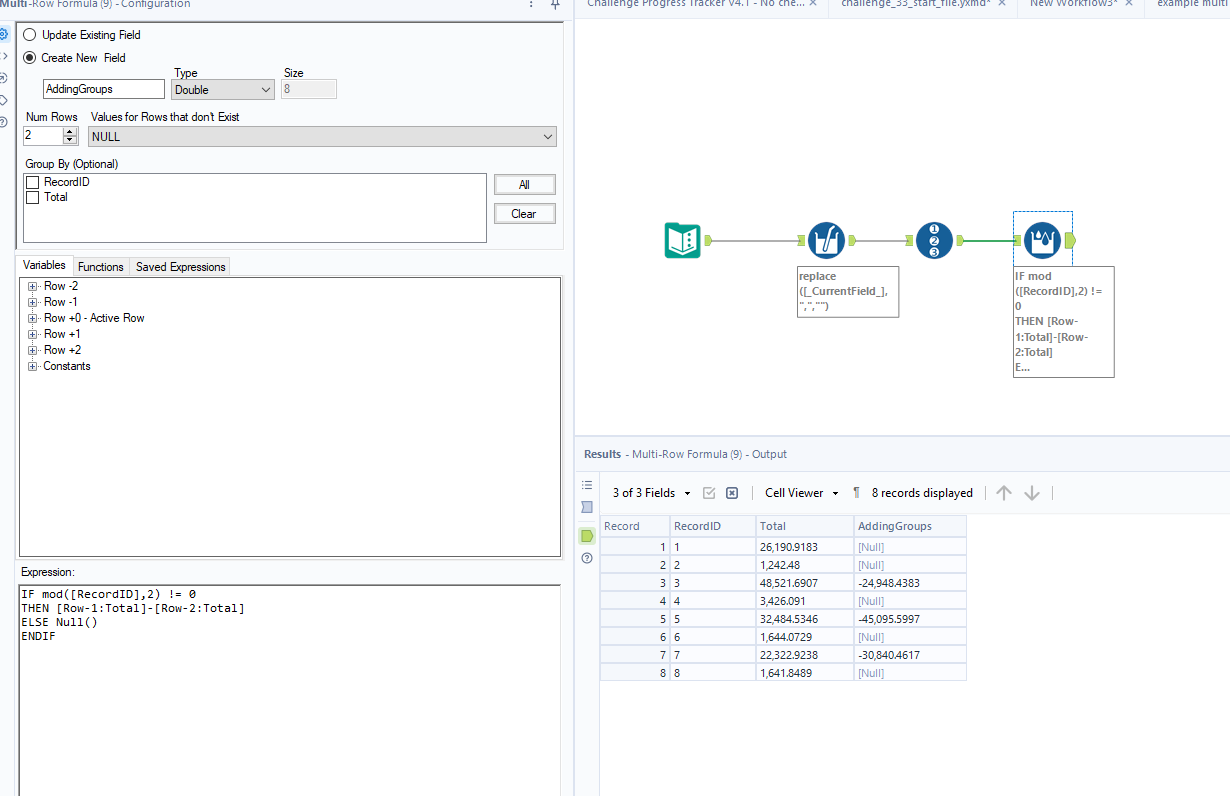Open the Cell Viewer dropdown
1230x796 pixels.
pos(800,492)
